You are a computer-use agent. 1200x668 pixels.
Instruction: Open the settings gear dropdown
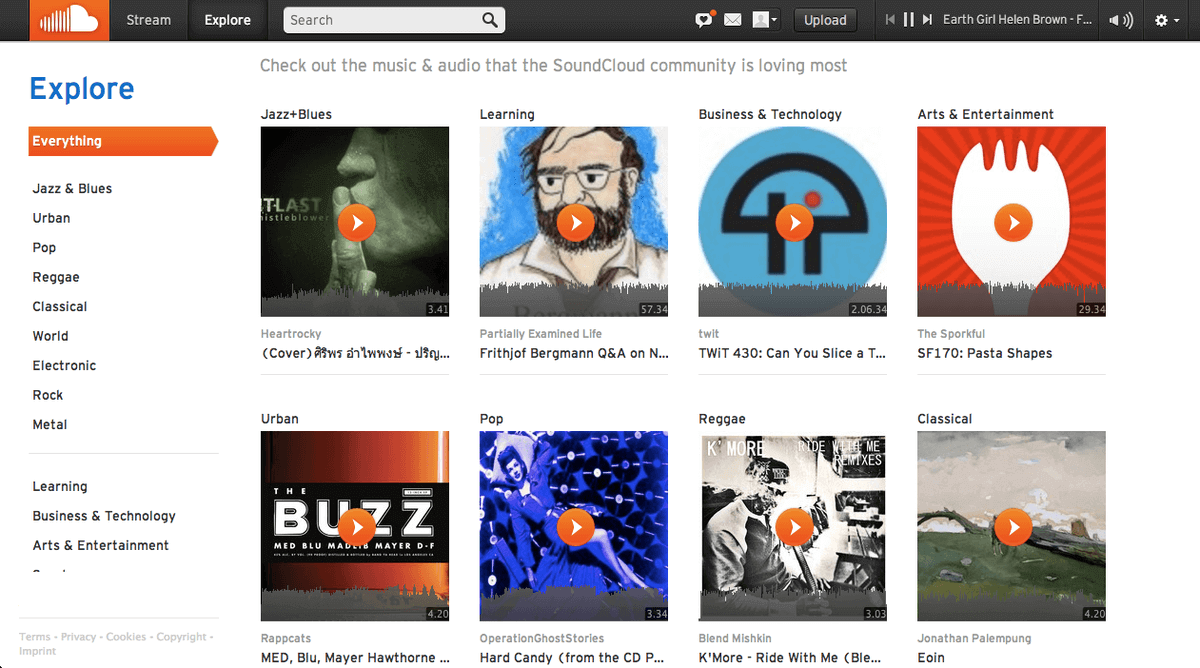(1167, 20)
